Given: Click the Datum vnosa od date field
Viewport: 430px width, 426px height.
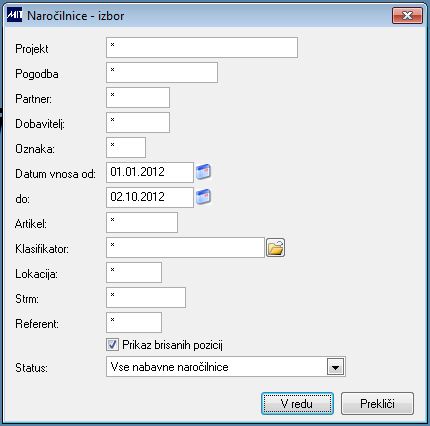Looking at the screenshot, I should click(x=150, y=172).
